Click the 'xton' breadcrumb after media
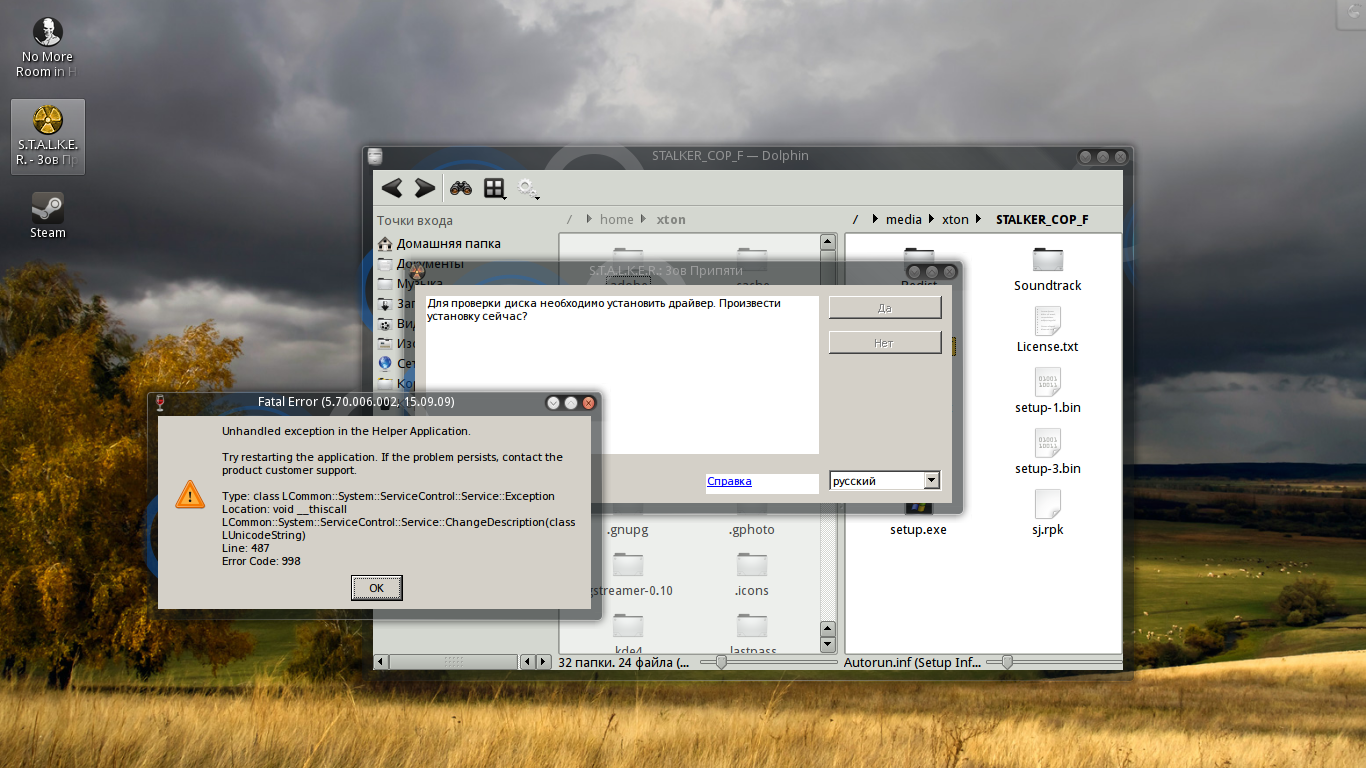Screen dimensions: 1366x768 click(x=955, y=220)
